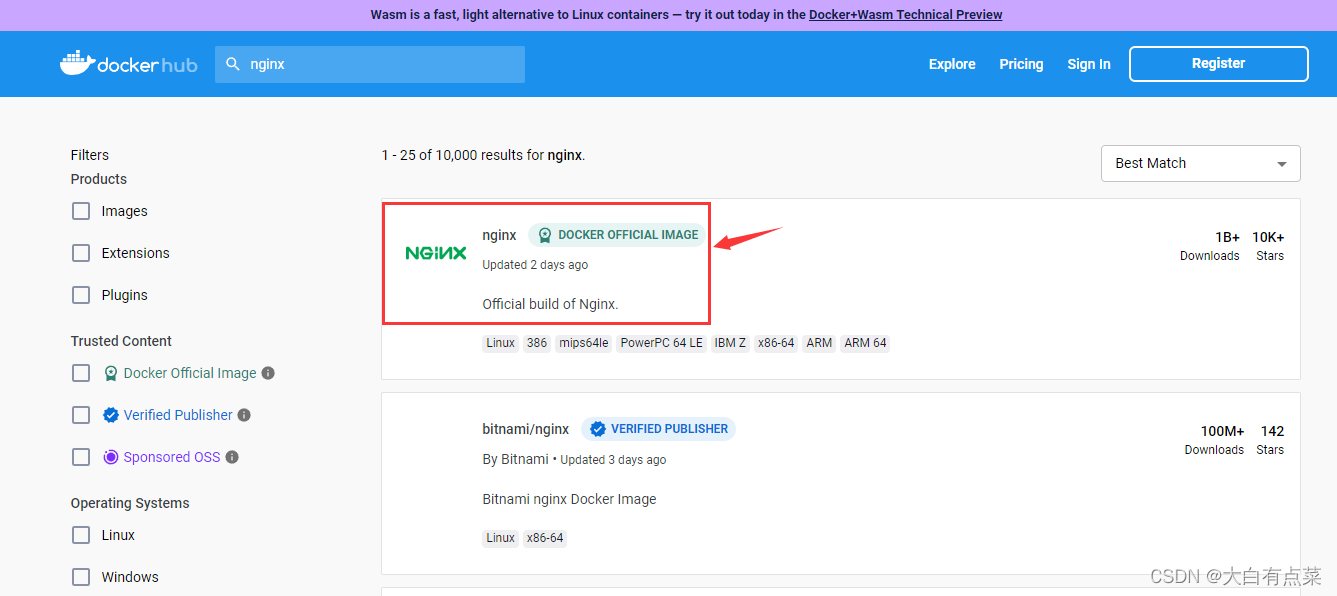
Task: Click the green ribbon icon in Docker Official Image filter
Action: (111, 373)
